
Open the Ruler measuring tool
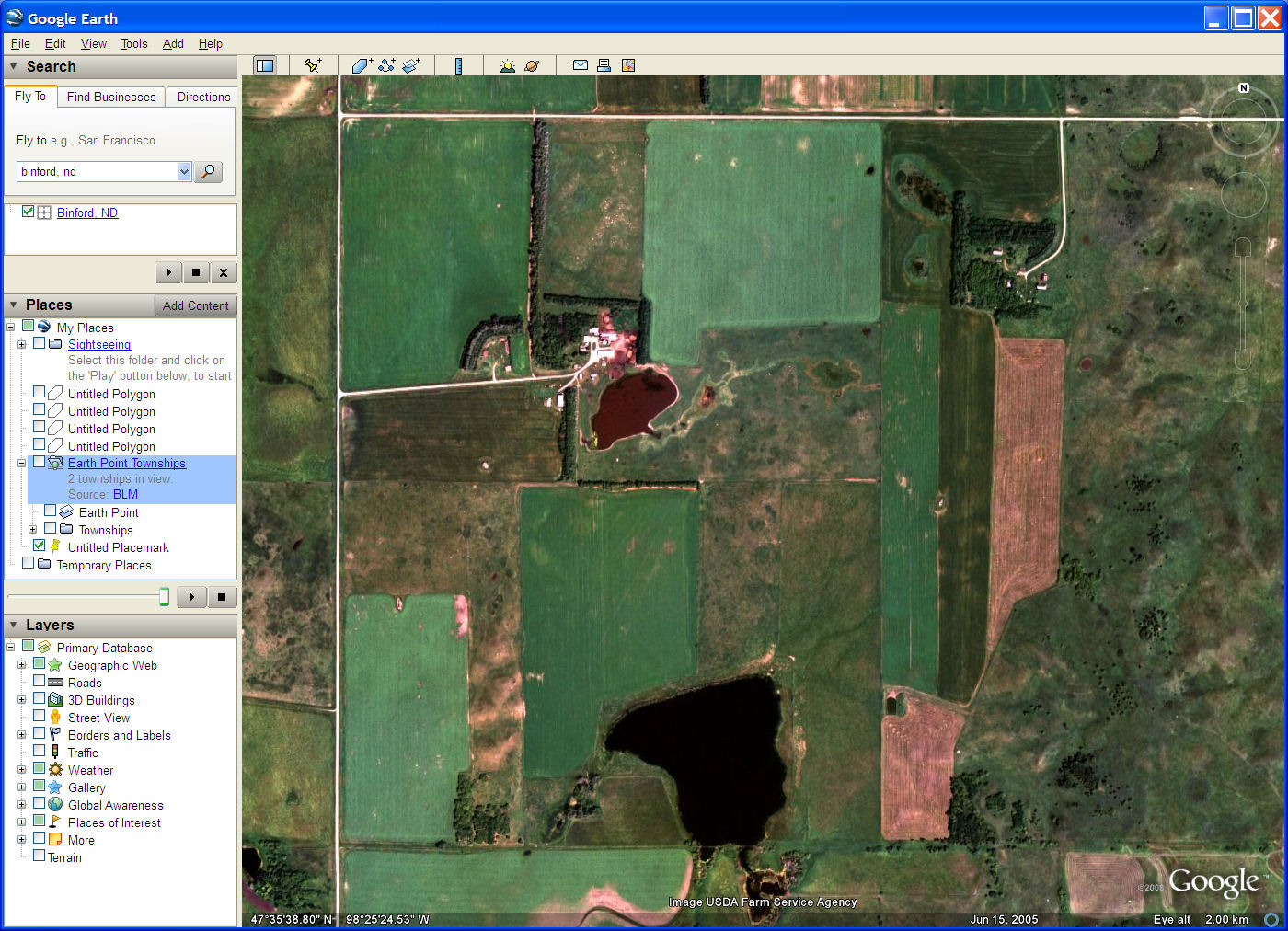coord(458,65)
